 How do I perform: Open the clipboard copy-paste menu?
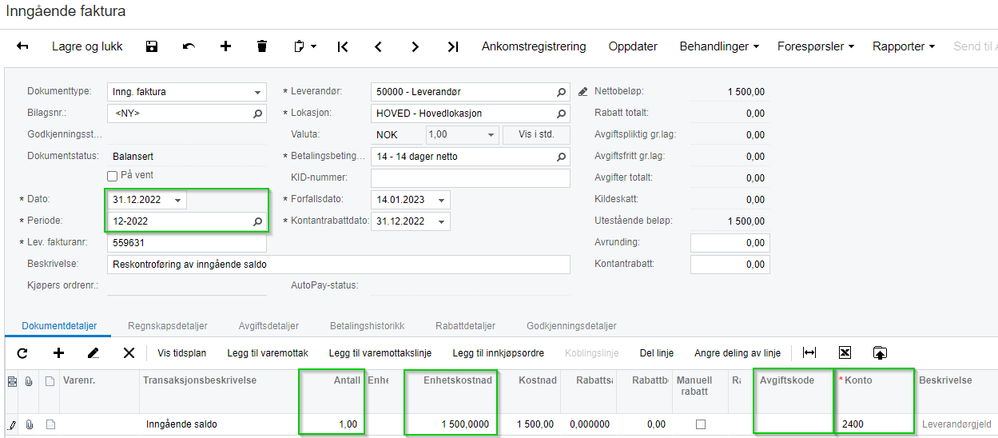click(306, 46)
